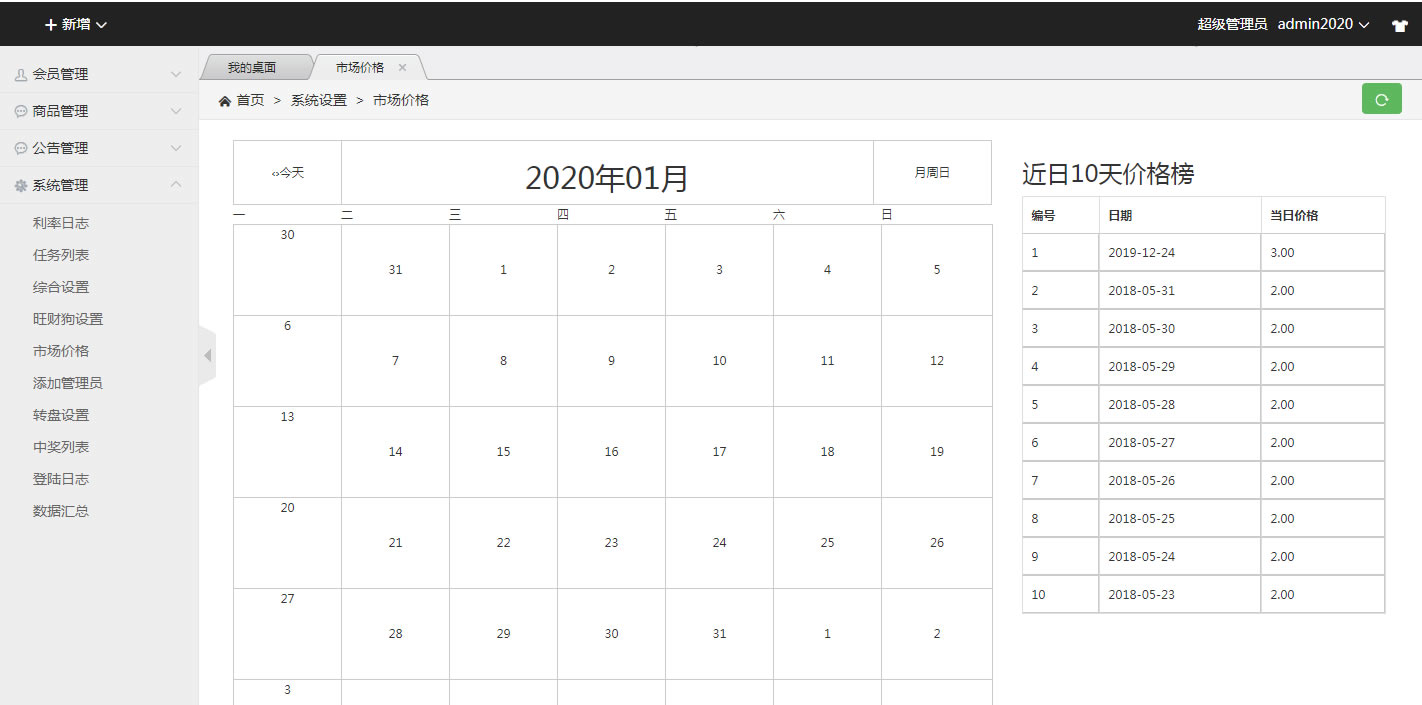Click the 今天 calendar button
Screen dimensions: 1422x705
pyautogui.click(x=288, y=173)
